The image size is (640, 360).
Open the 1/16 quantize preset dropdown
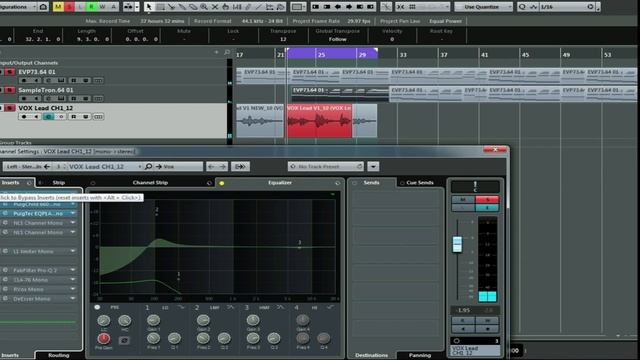[x=568, y=7]
